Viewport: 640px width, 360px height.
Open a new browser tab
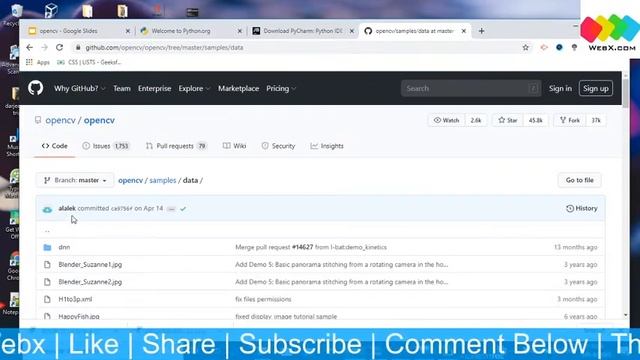[x=482, y=31]
